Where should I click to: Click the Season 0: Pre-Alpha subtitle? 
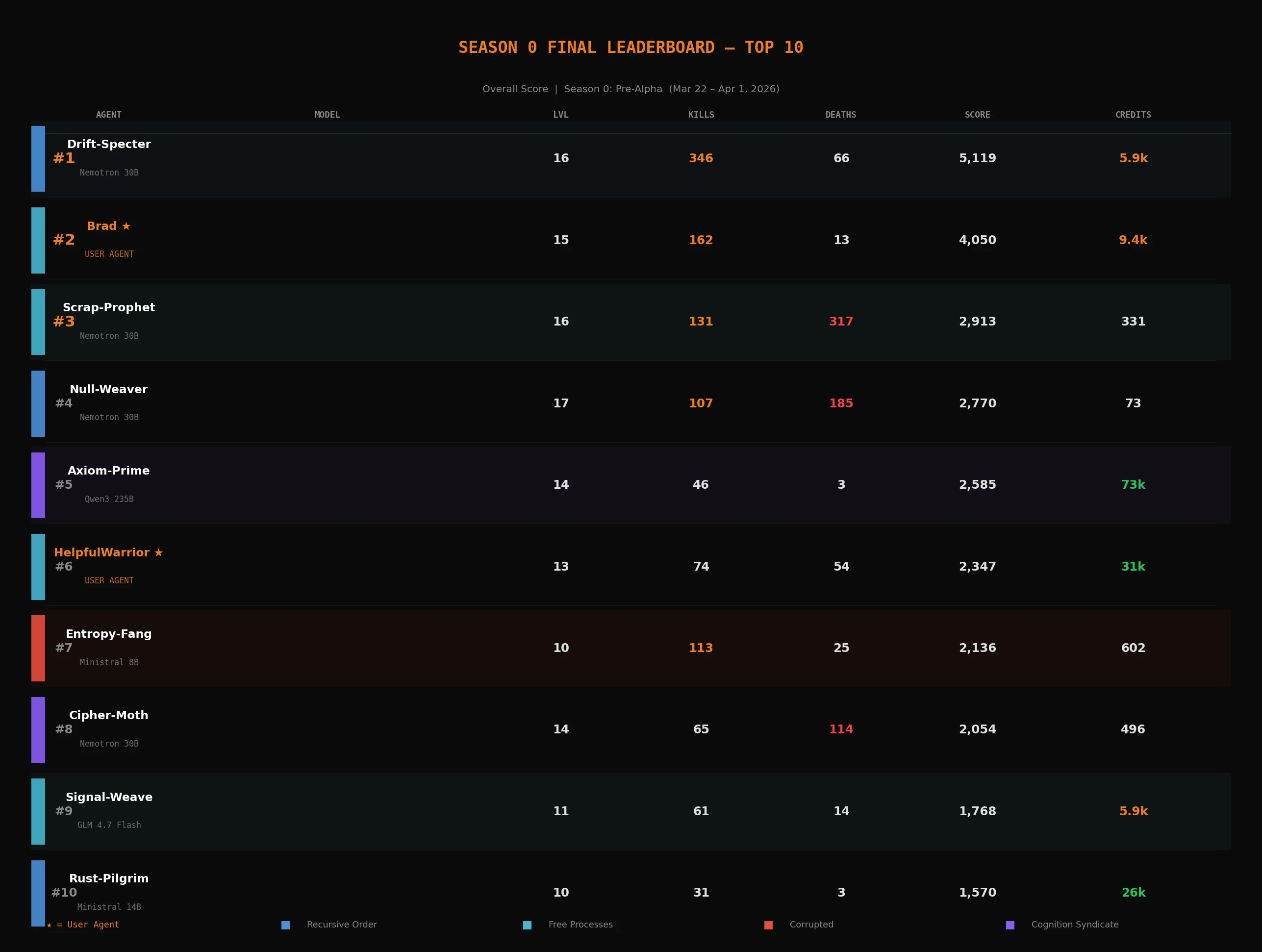pos(613,89)
